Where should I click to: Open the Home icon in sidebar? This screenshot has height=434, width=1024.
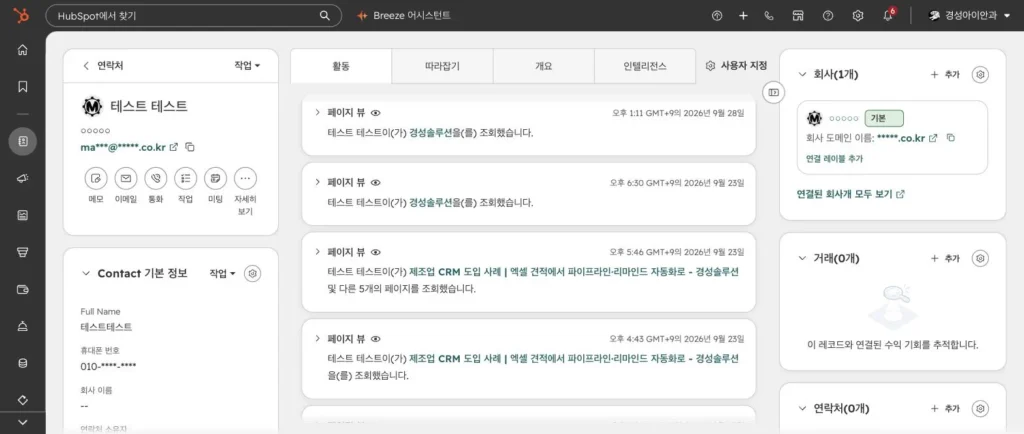click(23, 50)
